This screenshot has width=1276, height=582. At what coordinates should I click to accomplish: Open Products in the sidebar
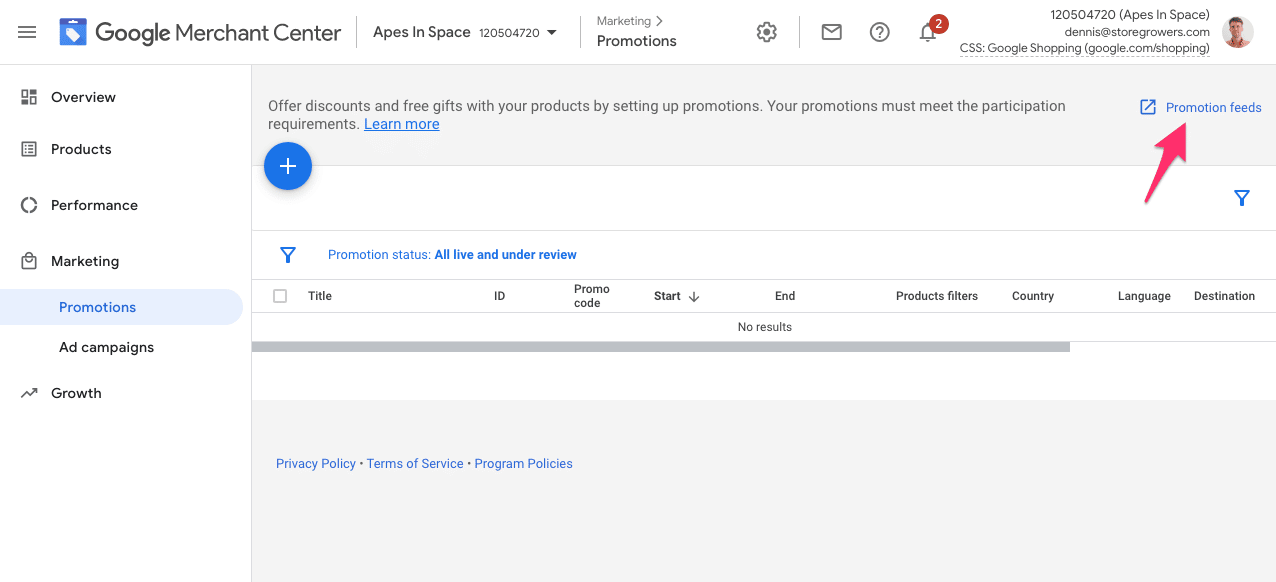click(x=81, y=149)
